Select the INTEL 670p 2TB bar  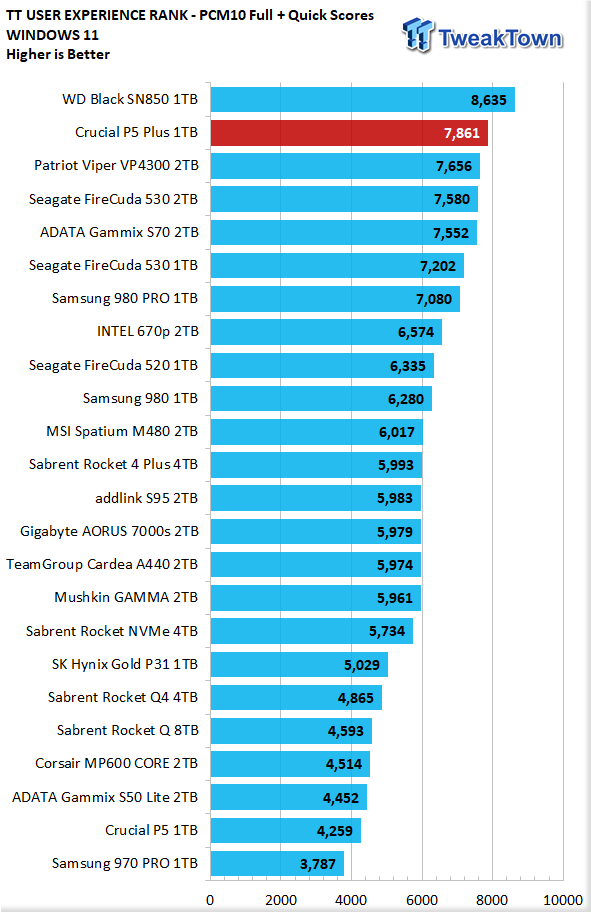tap(326, 332)
